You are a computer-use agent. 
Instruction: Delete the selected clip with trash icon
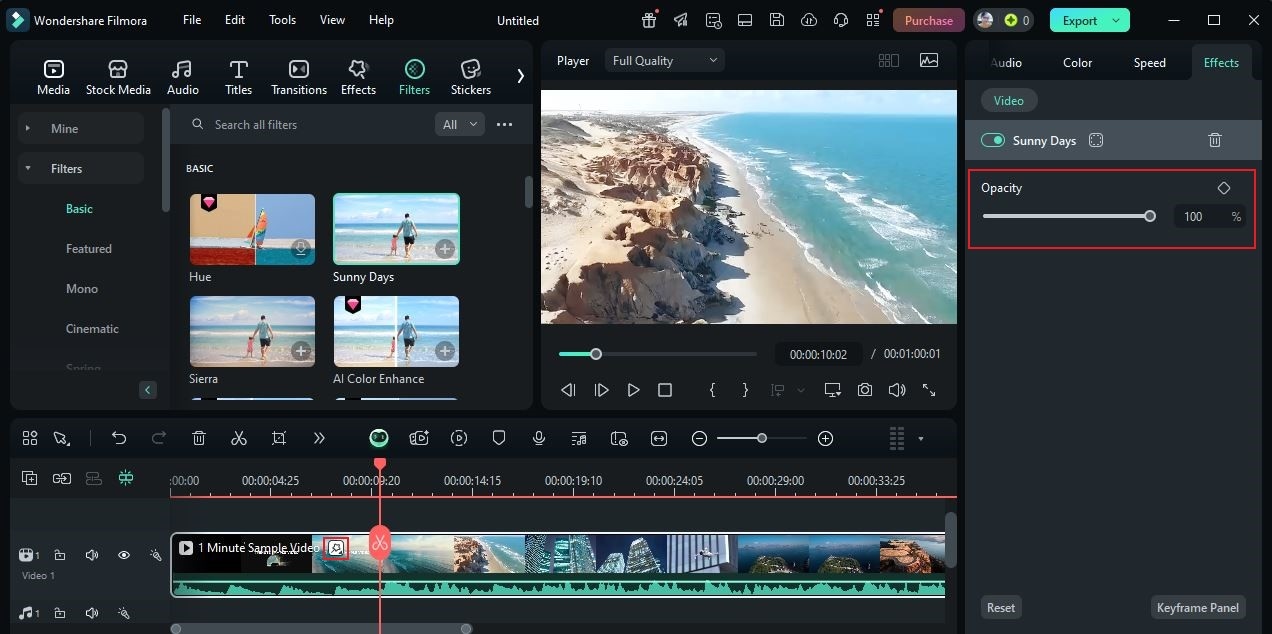pyautogui.click(x=199, y=438)
